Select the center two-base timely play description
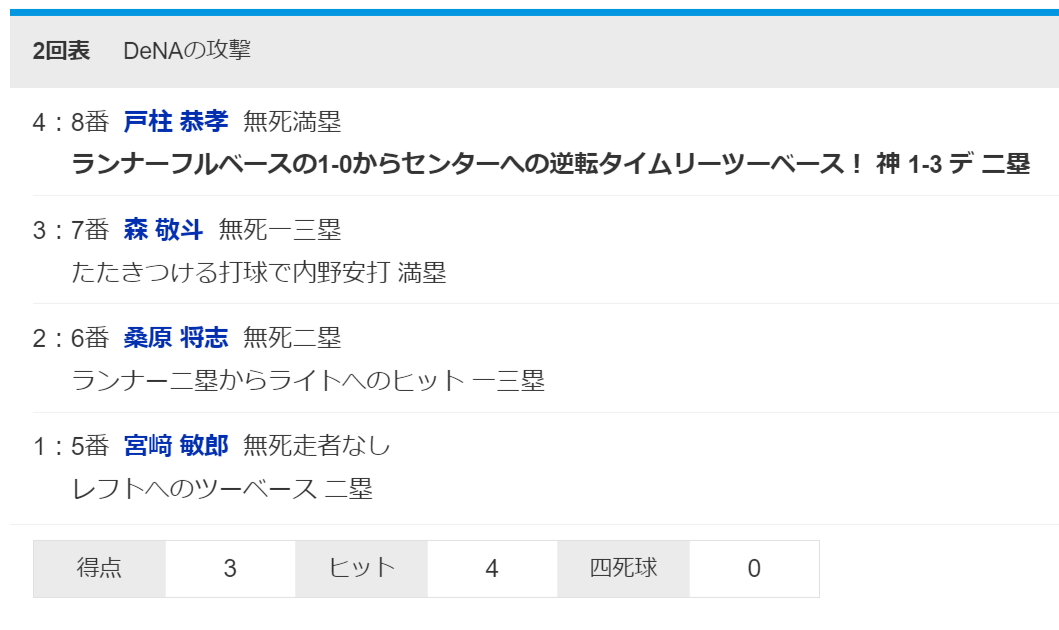Viewport: 1059px width, 630px height. coord(550,164)
